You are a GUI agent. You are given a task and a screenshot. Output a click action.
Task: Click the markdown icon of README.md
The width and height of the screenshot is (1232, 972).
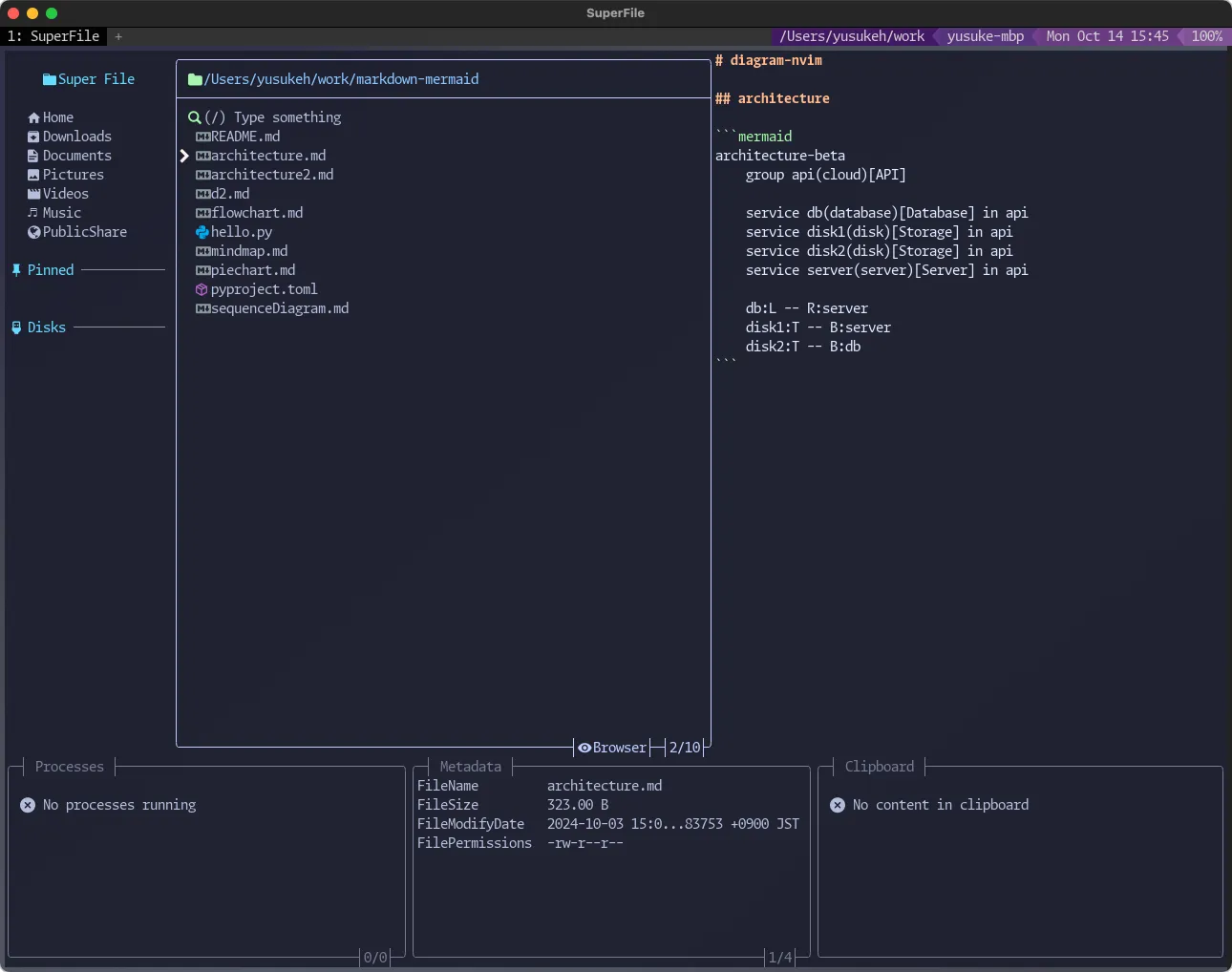coord(202,137)
